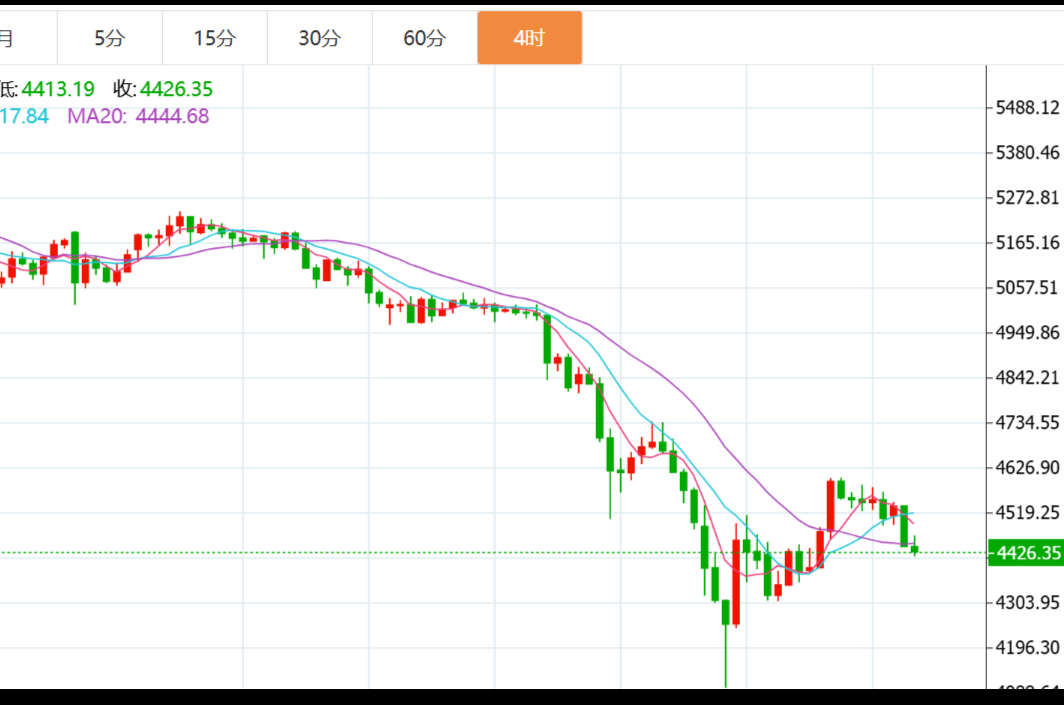Viewport: 1064px width, 705px height.
Task: Click the purple MA20 4444.68 indicator label
Action: click(138, 116)
